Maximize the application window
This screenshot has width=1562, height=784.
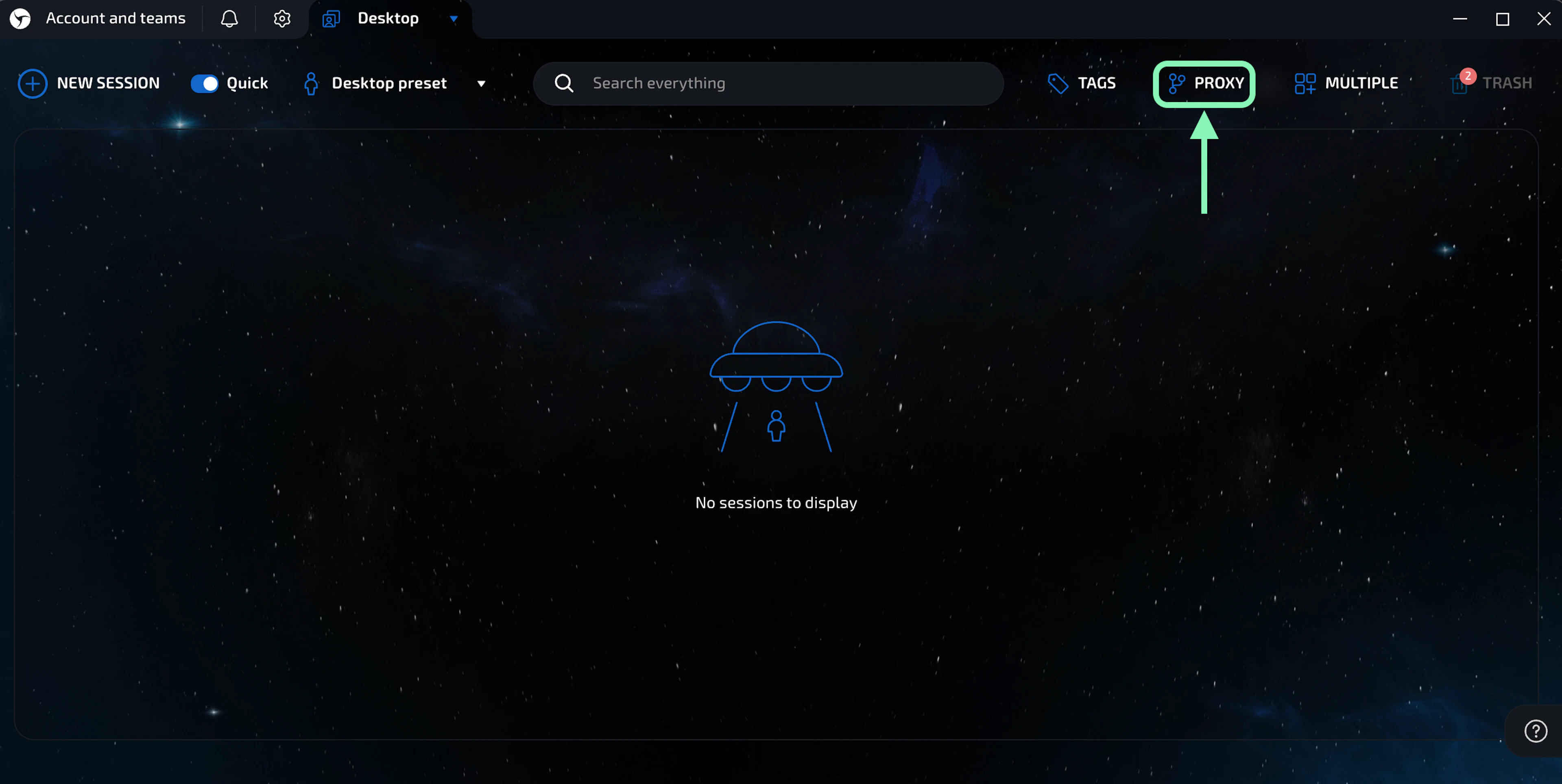pyautogui.click(x=1503, y=19)
